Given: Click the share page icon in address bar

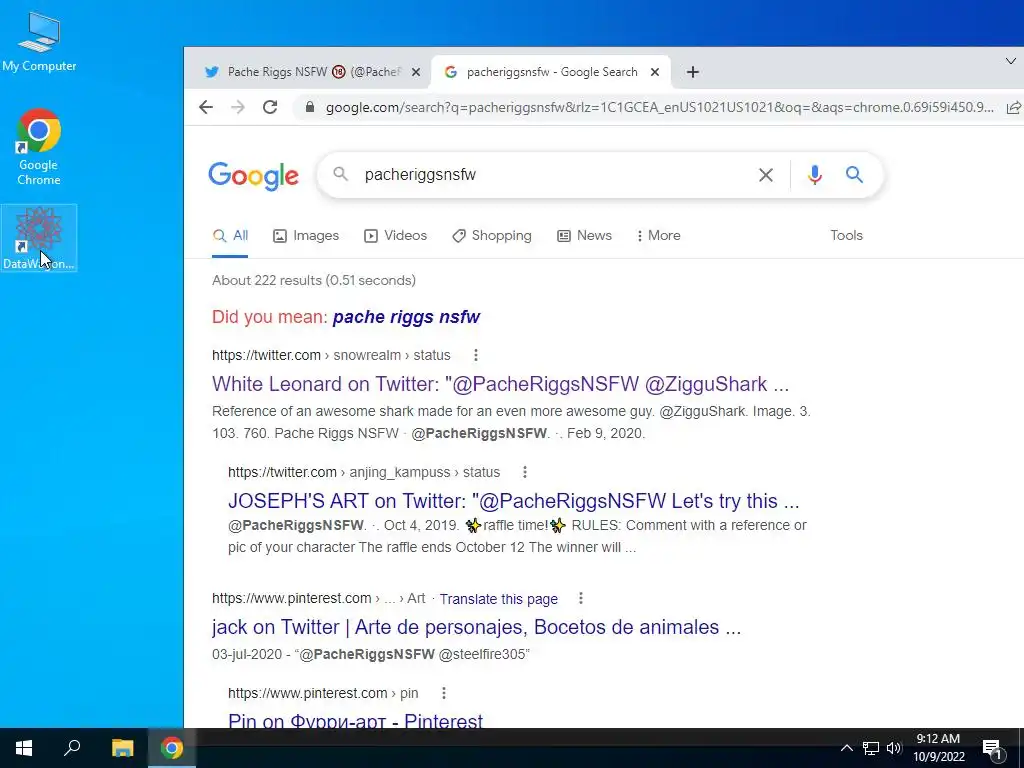Looking at the screenshot, I should (x=1014, y=107).
